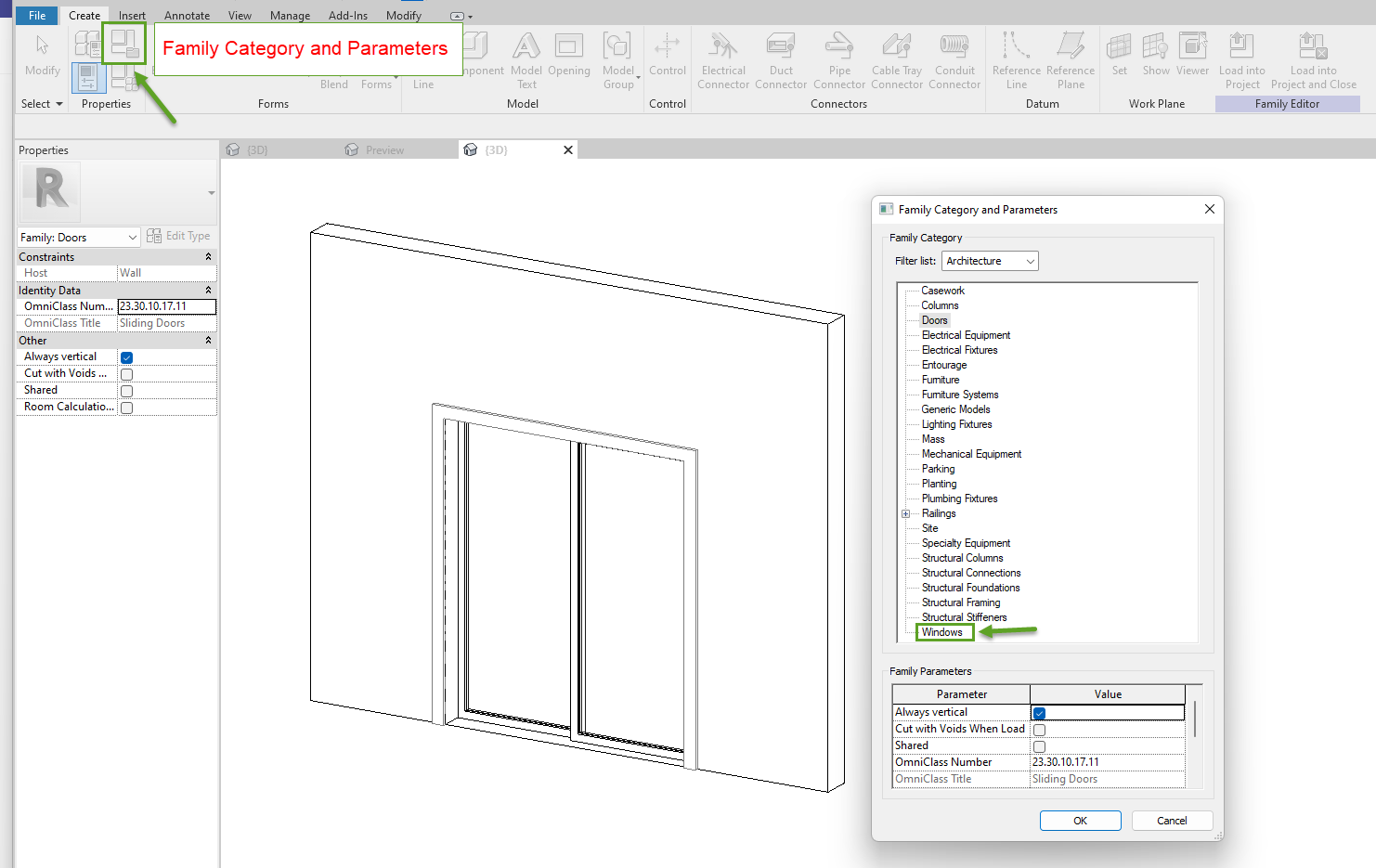Open the File menu

pos(37,15)
